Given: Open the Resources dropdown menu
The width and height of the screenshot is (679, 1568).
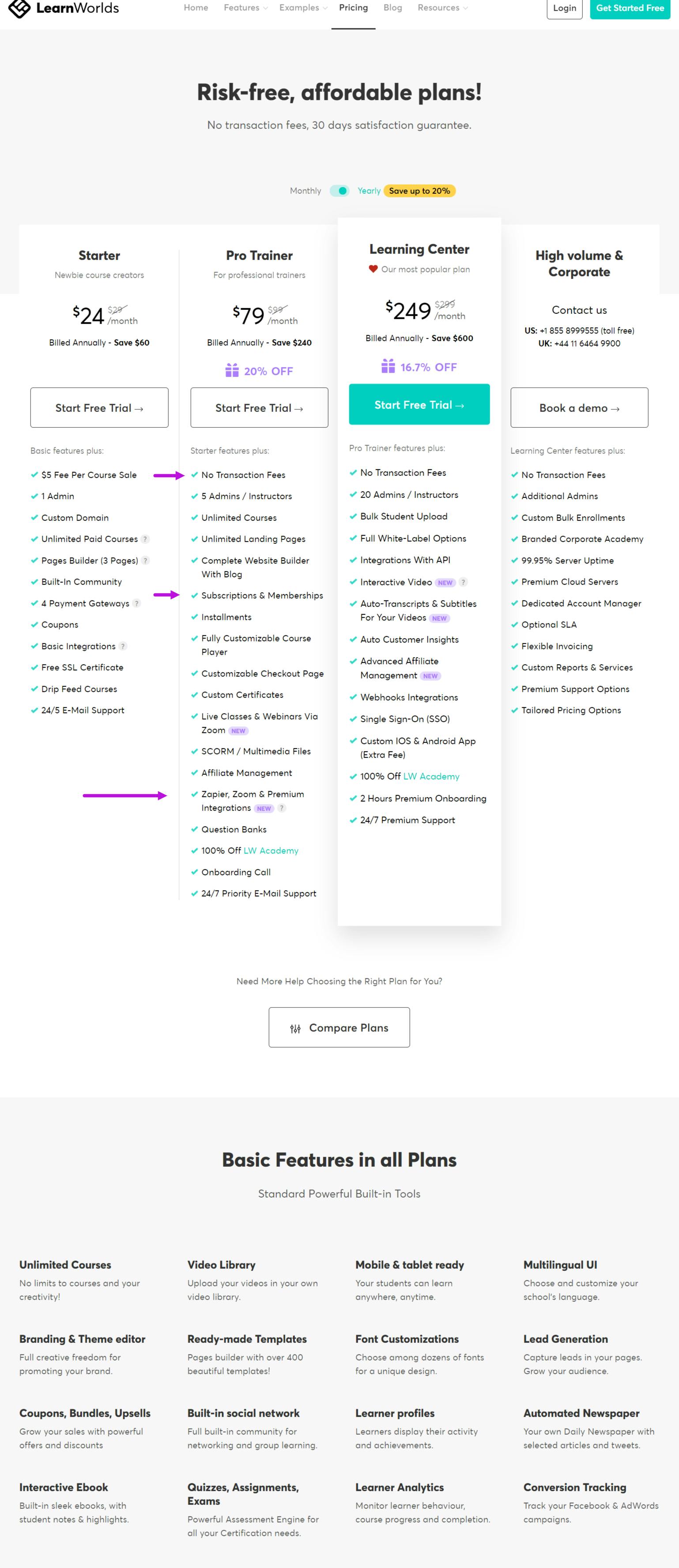Looking at the screenshot, I should [x=442, y=8].
